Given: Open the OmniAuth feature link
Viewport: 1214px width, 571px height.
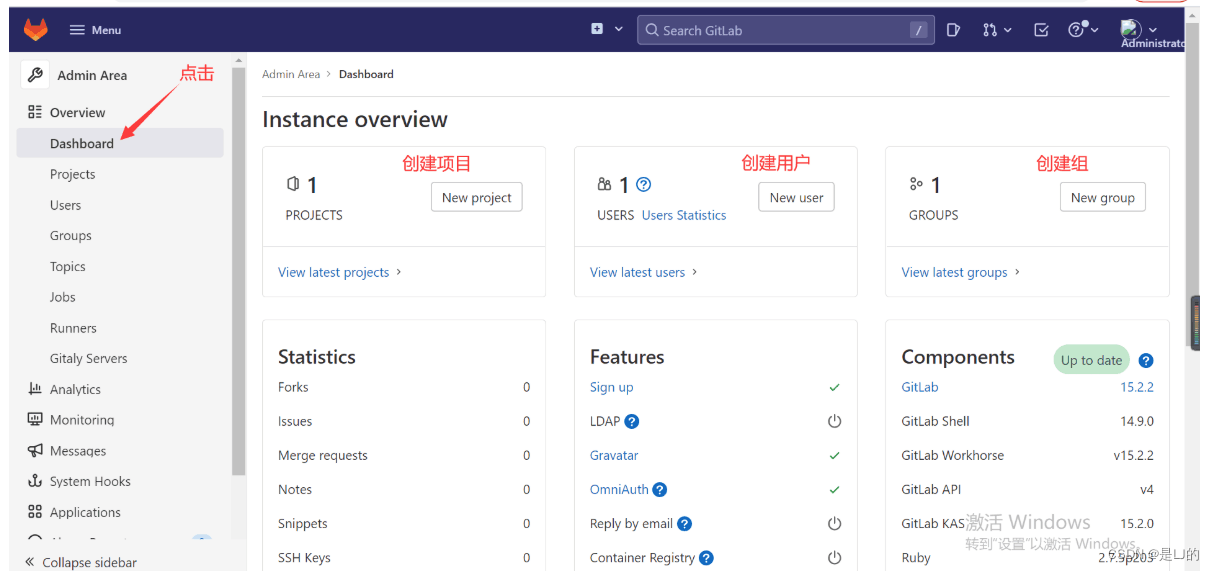Looking at the screenshot, I should coord(619,489).
